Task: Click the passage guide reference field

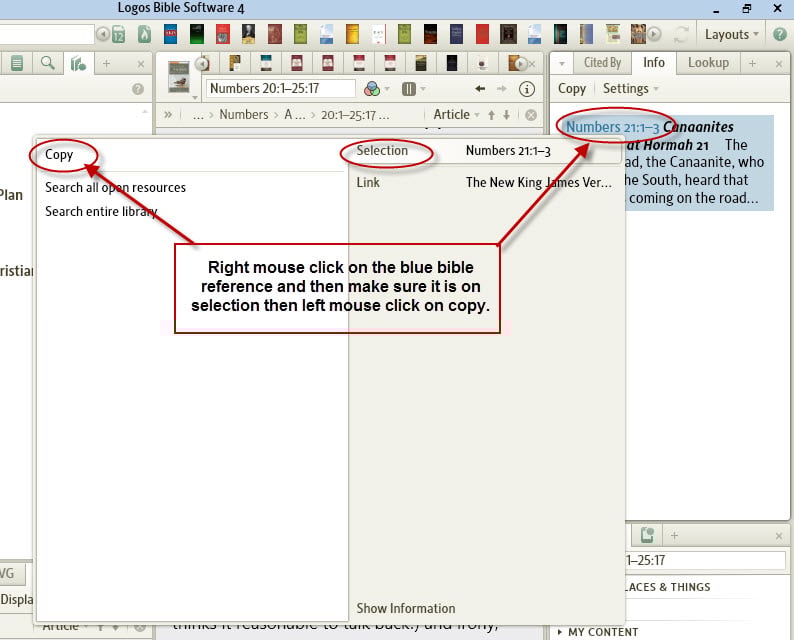Action: click(705, 561)
